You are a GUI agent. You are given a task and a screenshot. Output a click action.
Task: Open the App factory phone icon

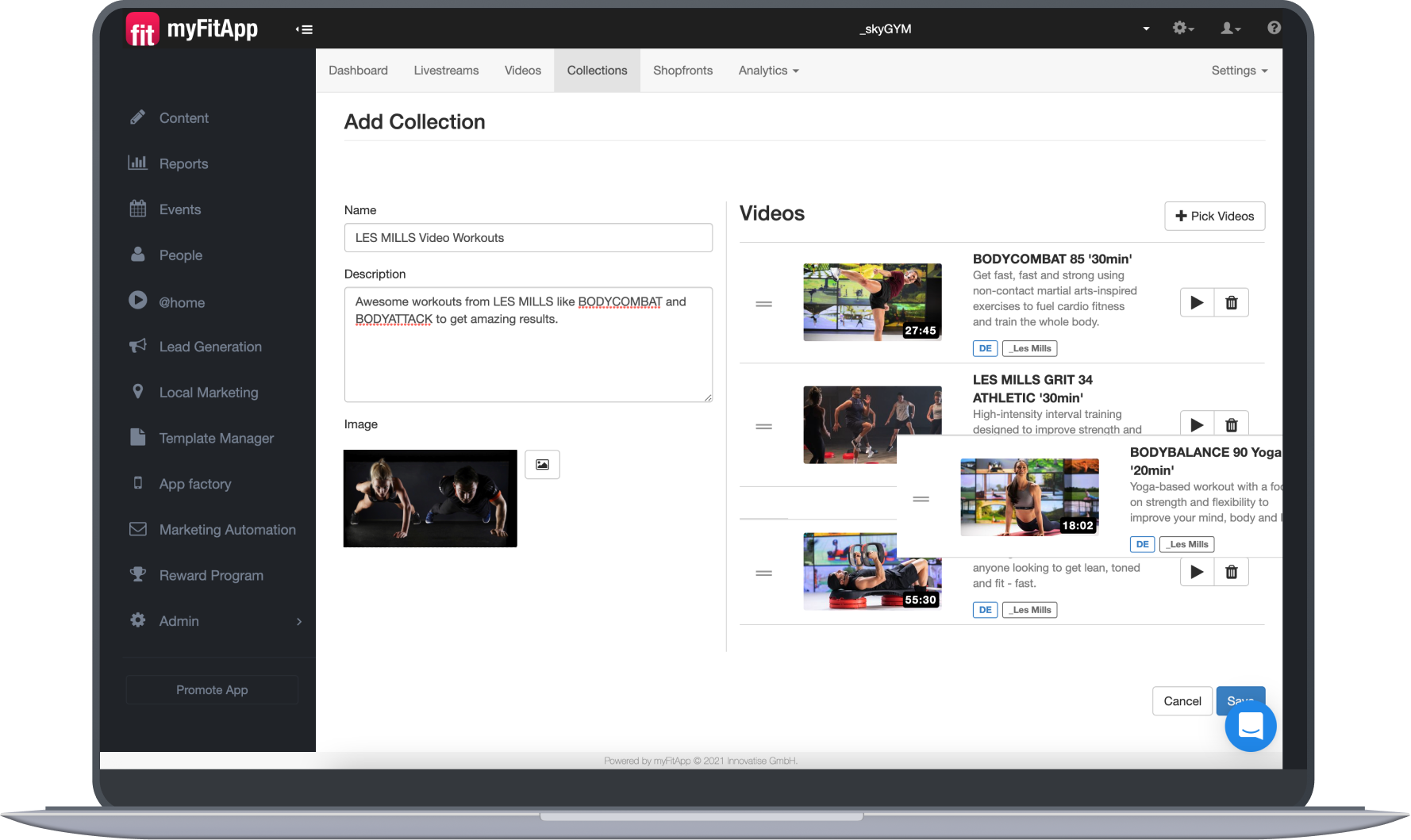[138, 483]
